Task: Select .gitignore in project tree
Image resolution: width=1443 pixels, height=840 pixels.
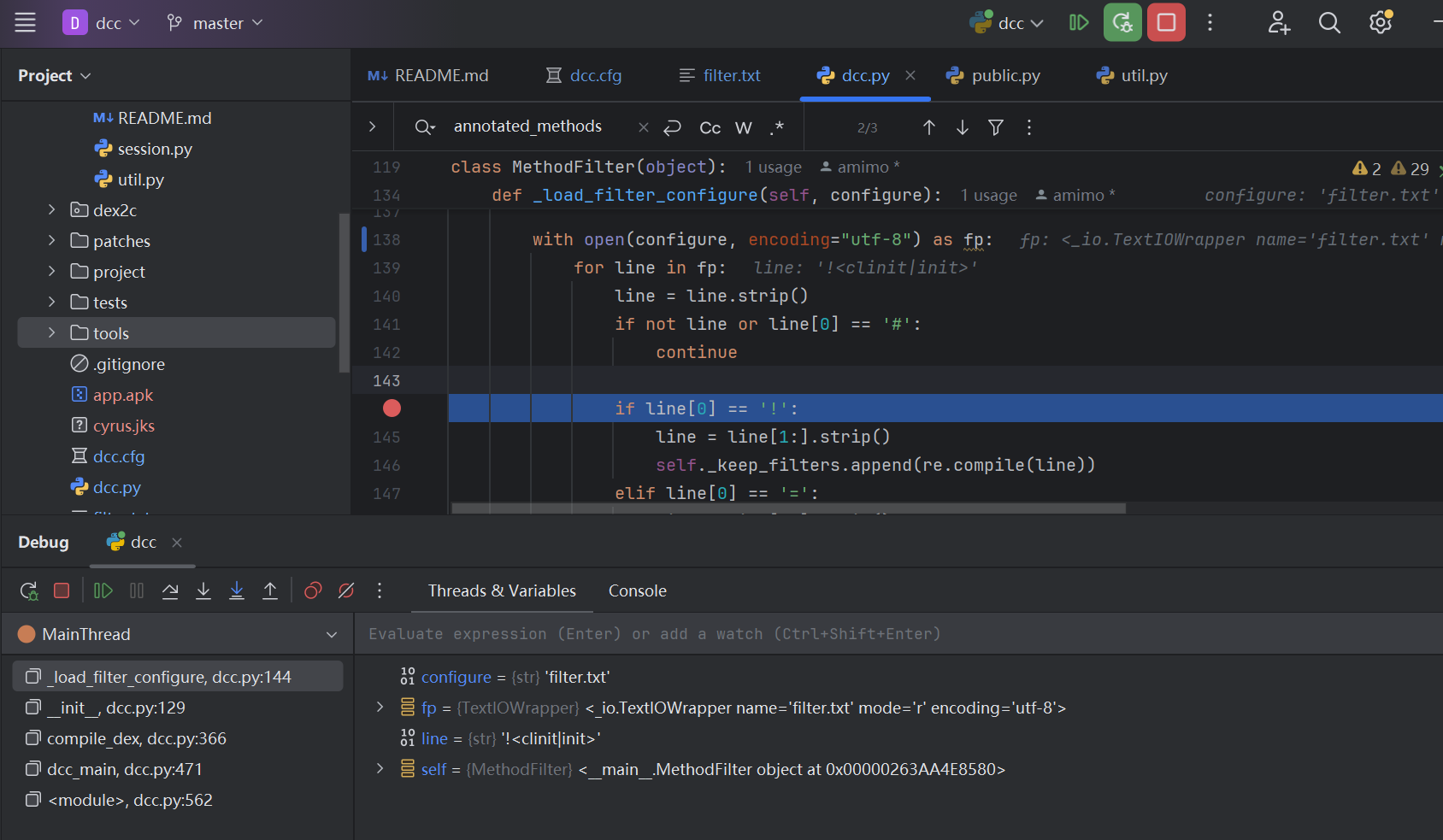Action: [x=117, y=364]
